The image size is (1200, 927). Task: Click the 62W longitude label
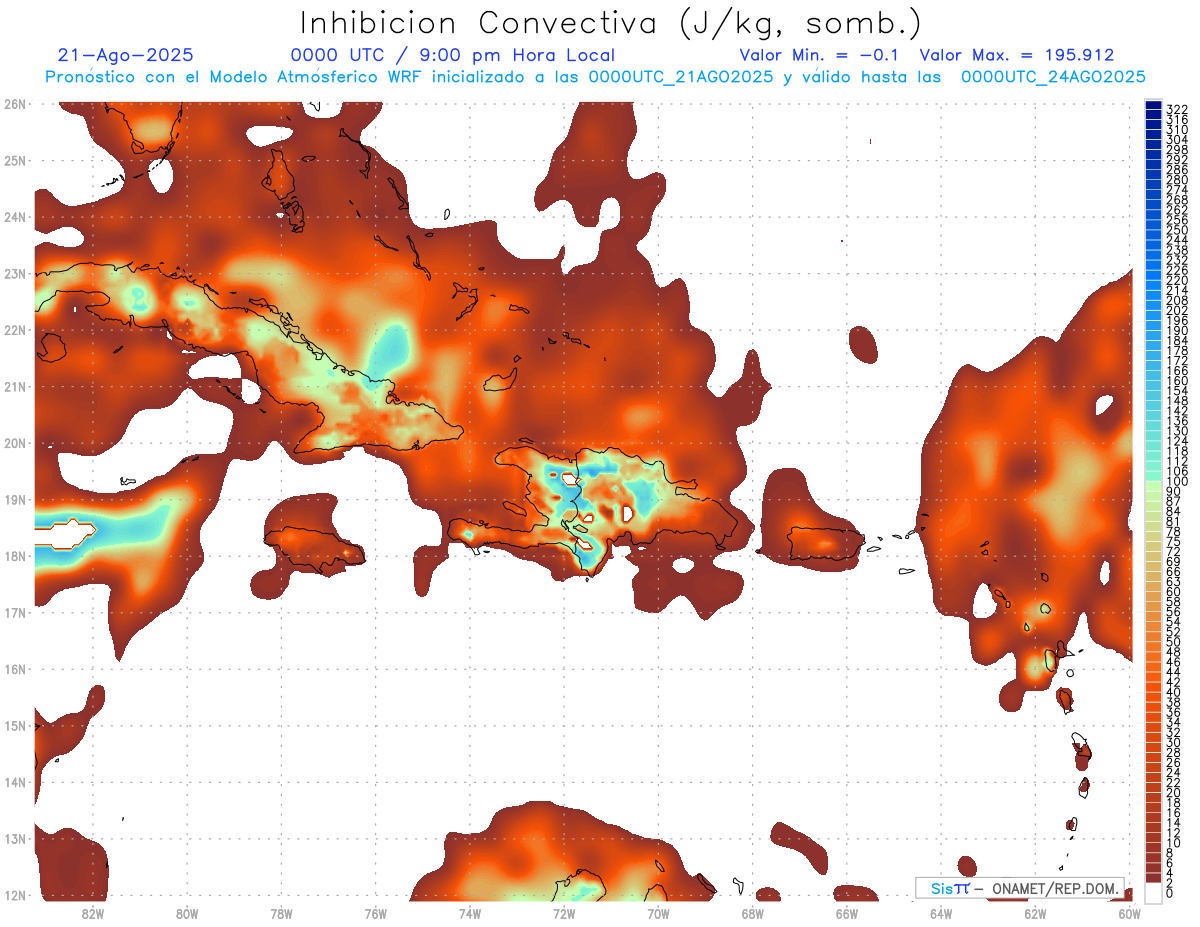click(1035, 913)
